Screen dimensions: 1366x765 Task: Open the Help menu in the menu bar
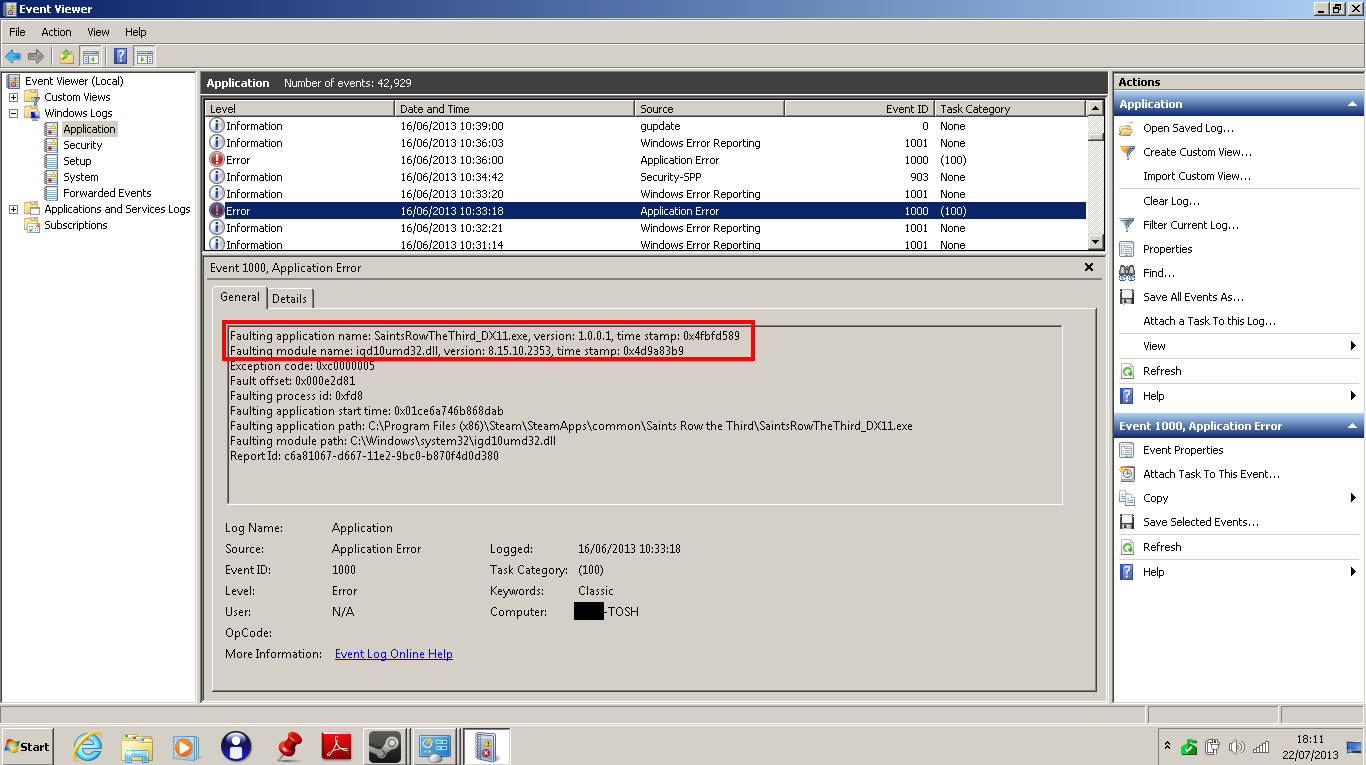135,32
